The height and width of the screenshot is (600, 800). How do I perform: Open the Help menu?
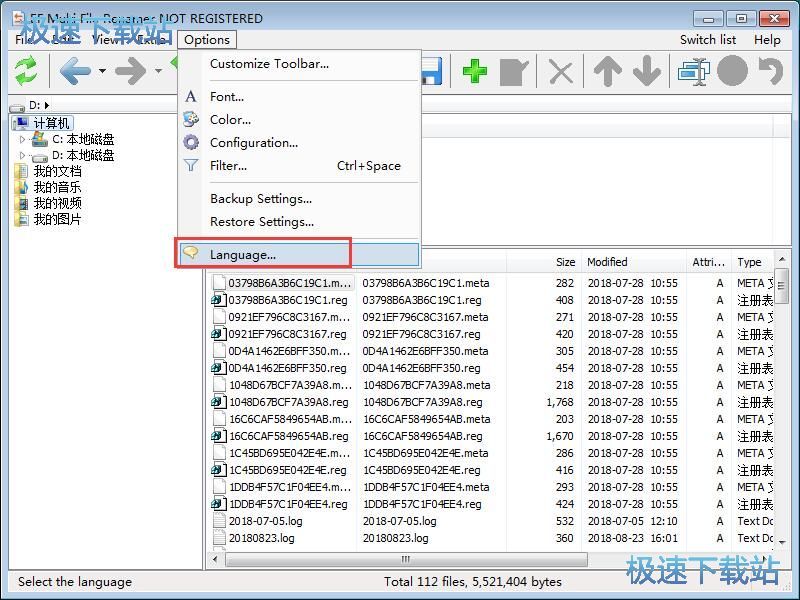767,40
